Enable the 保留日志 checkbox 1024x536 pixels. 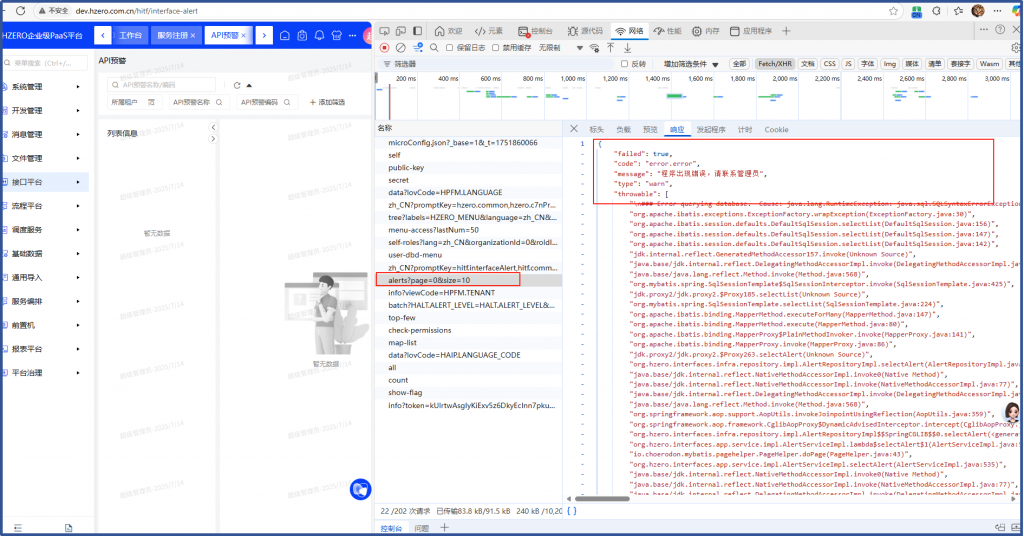tap(450, 47)
